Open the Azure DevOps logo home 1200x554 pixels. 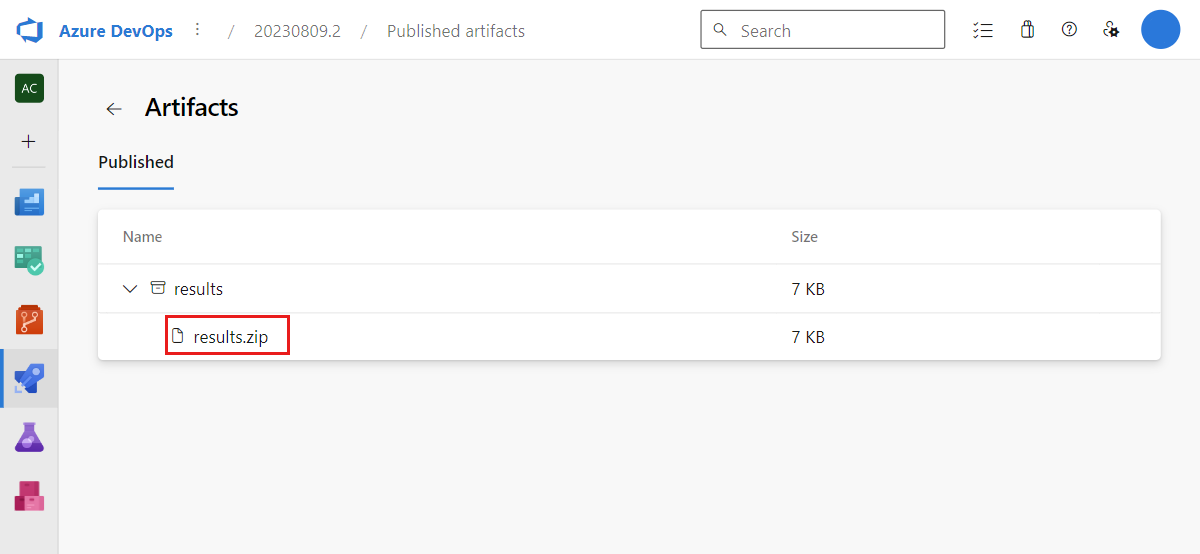click(x=28, y=30)
